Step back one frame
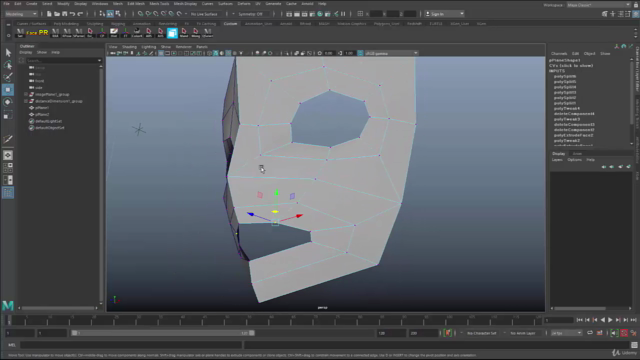 587,320
